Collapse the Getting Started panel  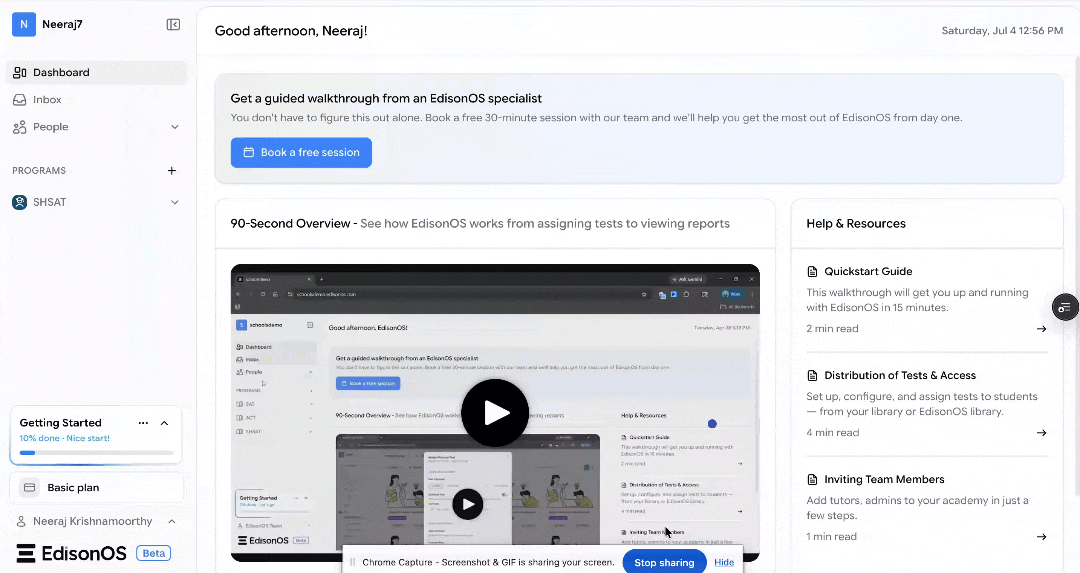pyautogui.click(x=165, y=423)
